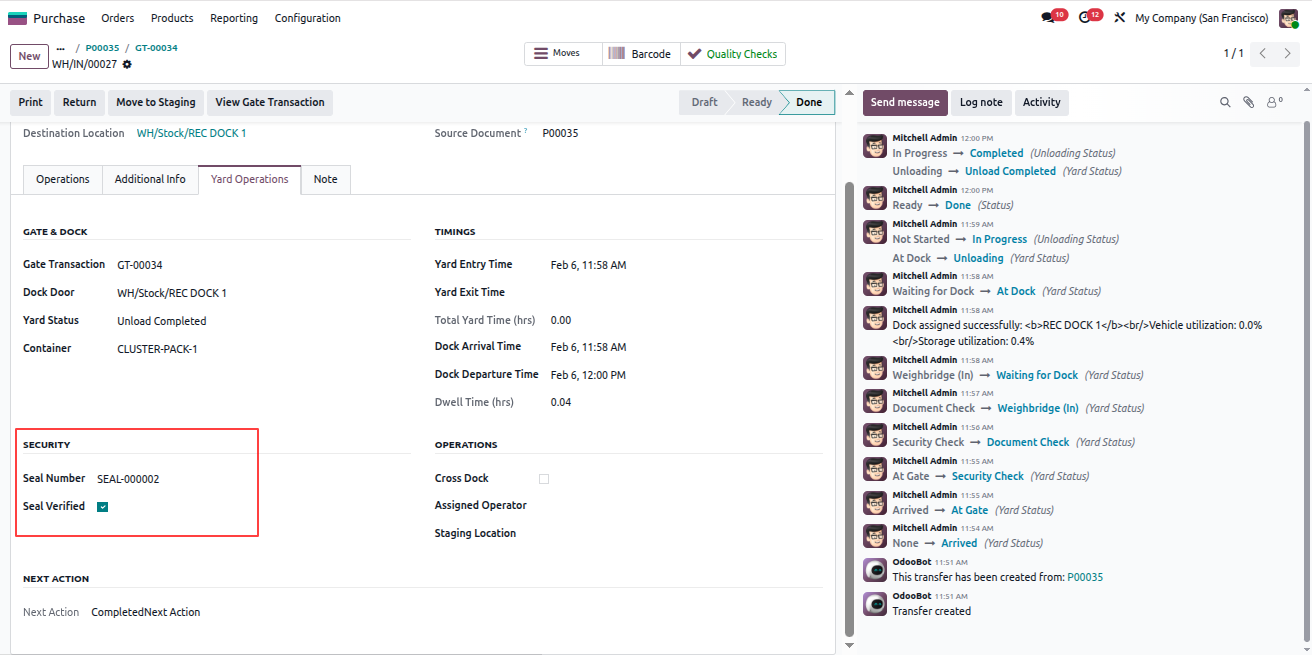Open the Mitchell Admin user avatar menu
Image resolution: width=1312 pixels, height=655 pixels.
pyautogui.click(x=1288, y=18)
